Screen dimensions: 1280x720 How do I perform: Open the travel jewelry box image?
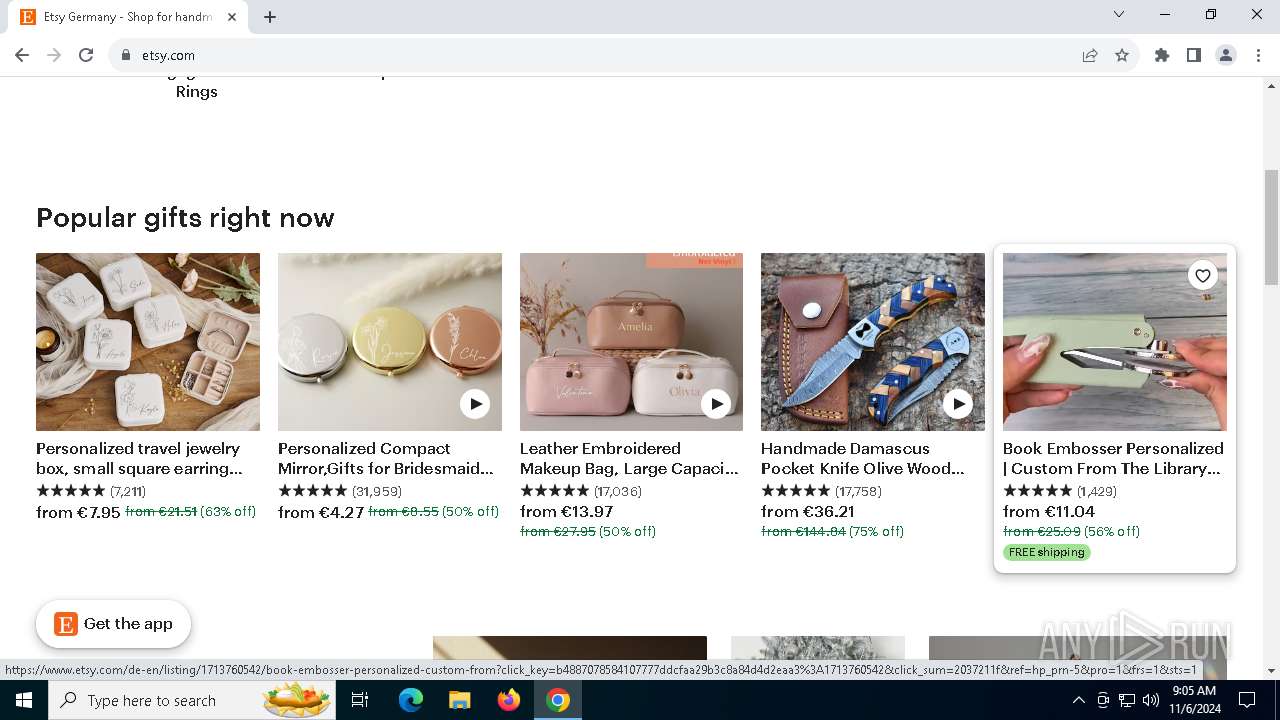[148, 342]
